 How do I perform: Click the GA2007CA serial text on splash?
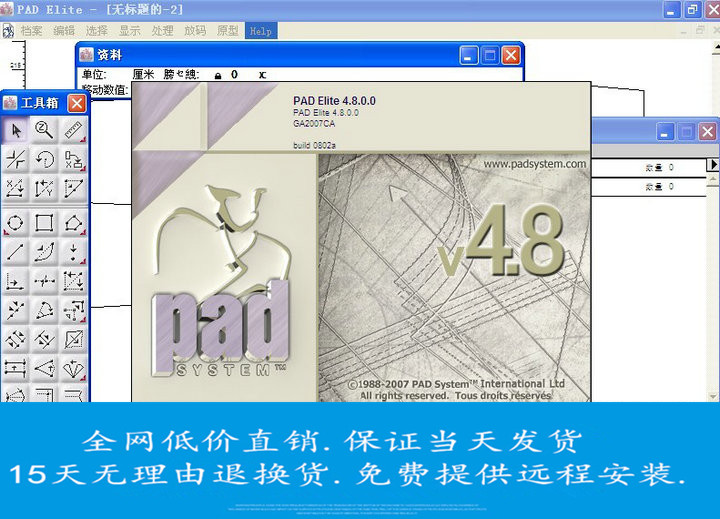(314, 124)
